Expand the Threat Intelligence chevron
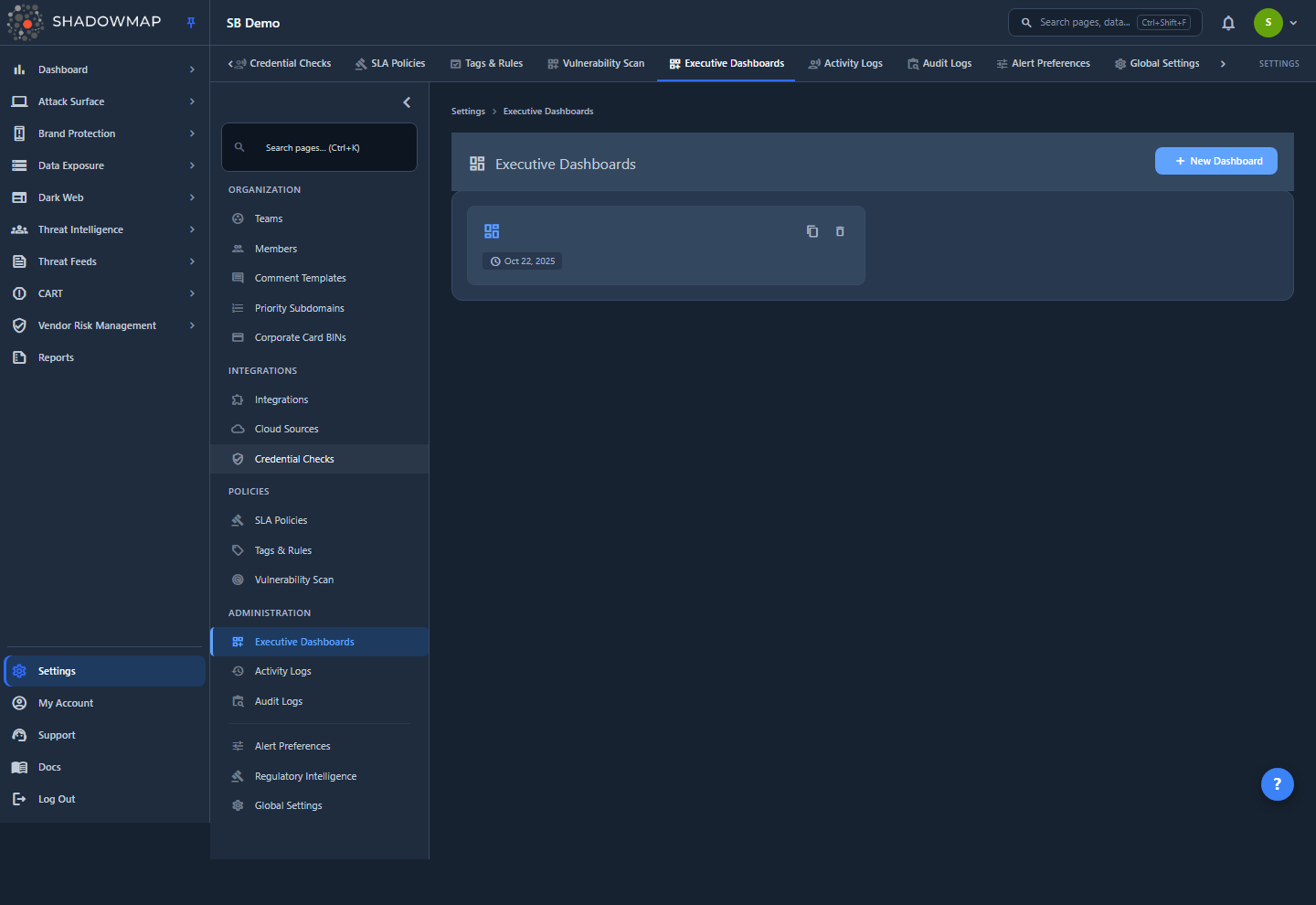 pyautogui.click(x=192, y=229)
